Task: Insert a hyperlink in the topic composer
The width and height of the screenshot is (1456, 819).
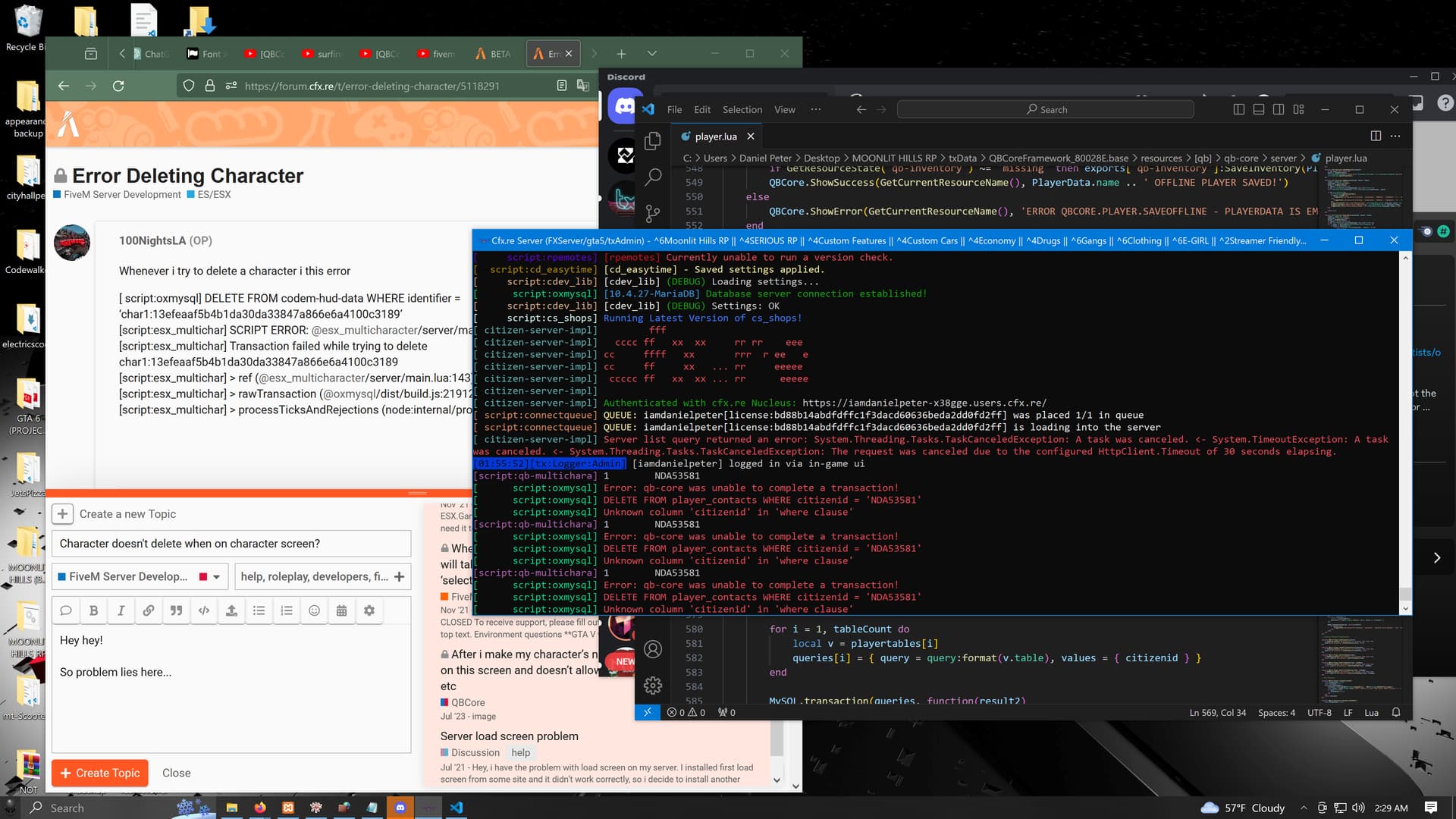Action: [149, 610]
